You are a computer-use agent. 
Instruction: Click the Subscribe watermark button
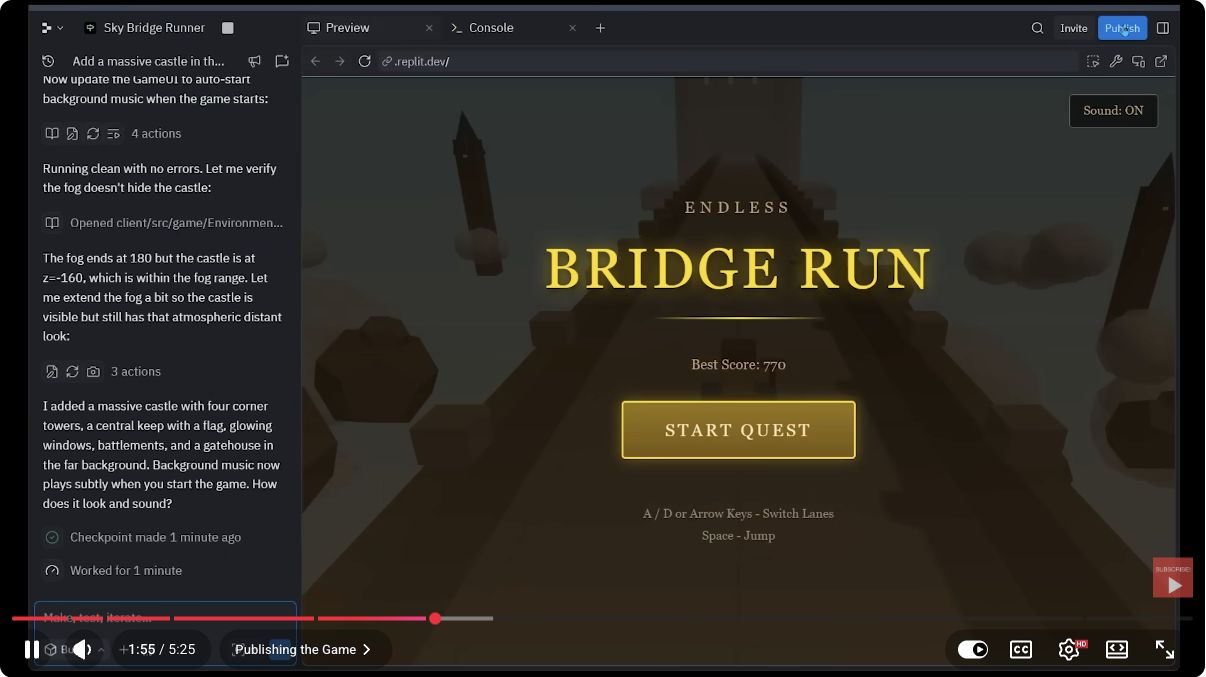coord(1173,577)
